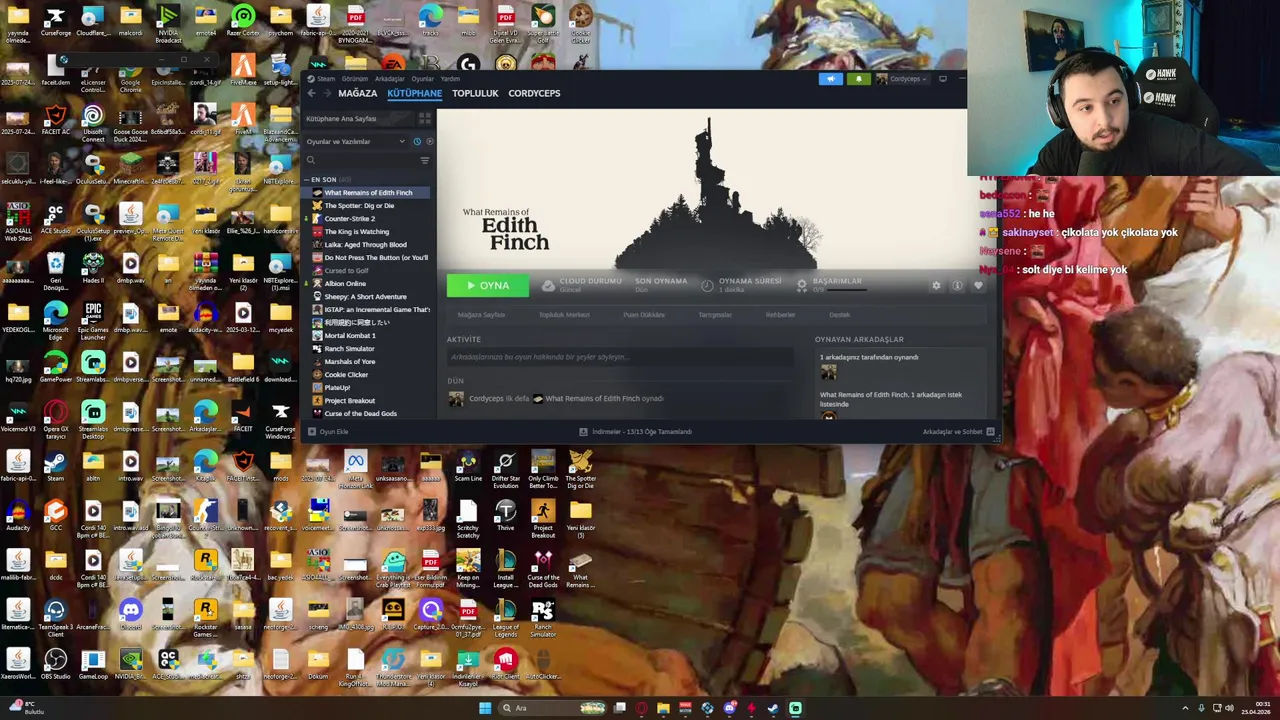Open Arkadaşlar ve Sohbet
This screenshot has height=720, width=1280.
tap(958, 432)
